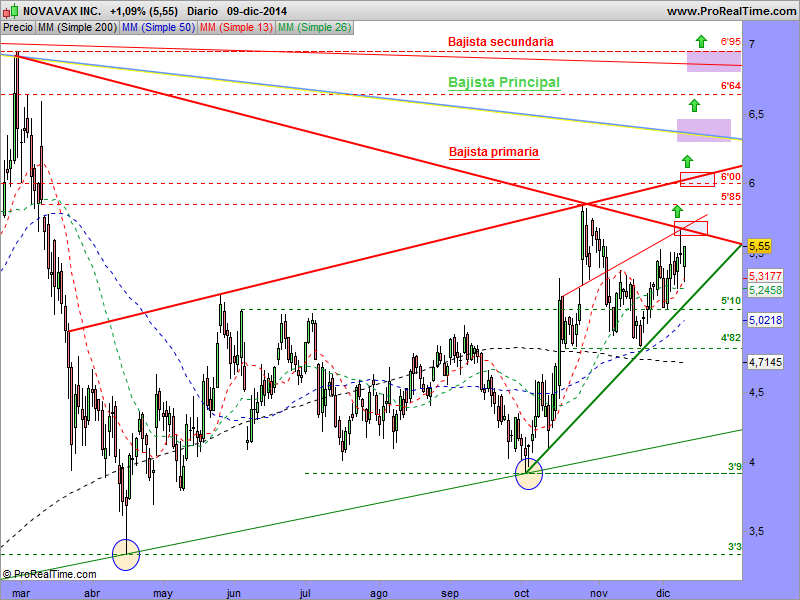
Task: Click the 7 tick on price axis
Action: pyautogui.click(x=752, y=44)
